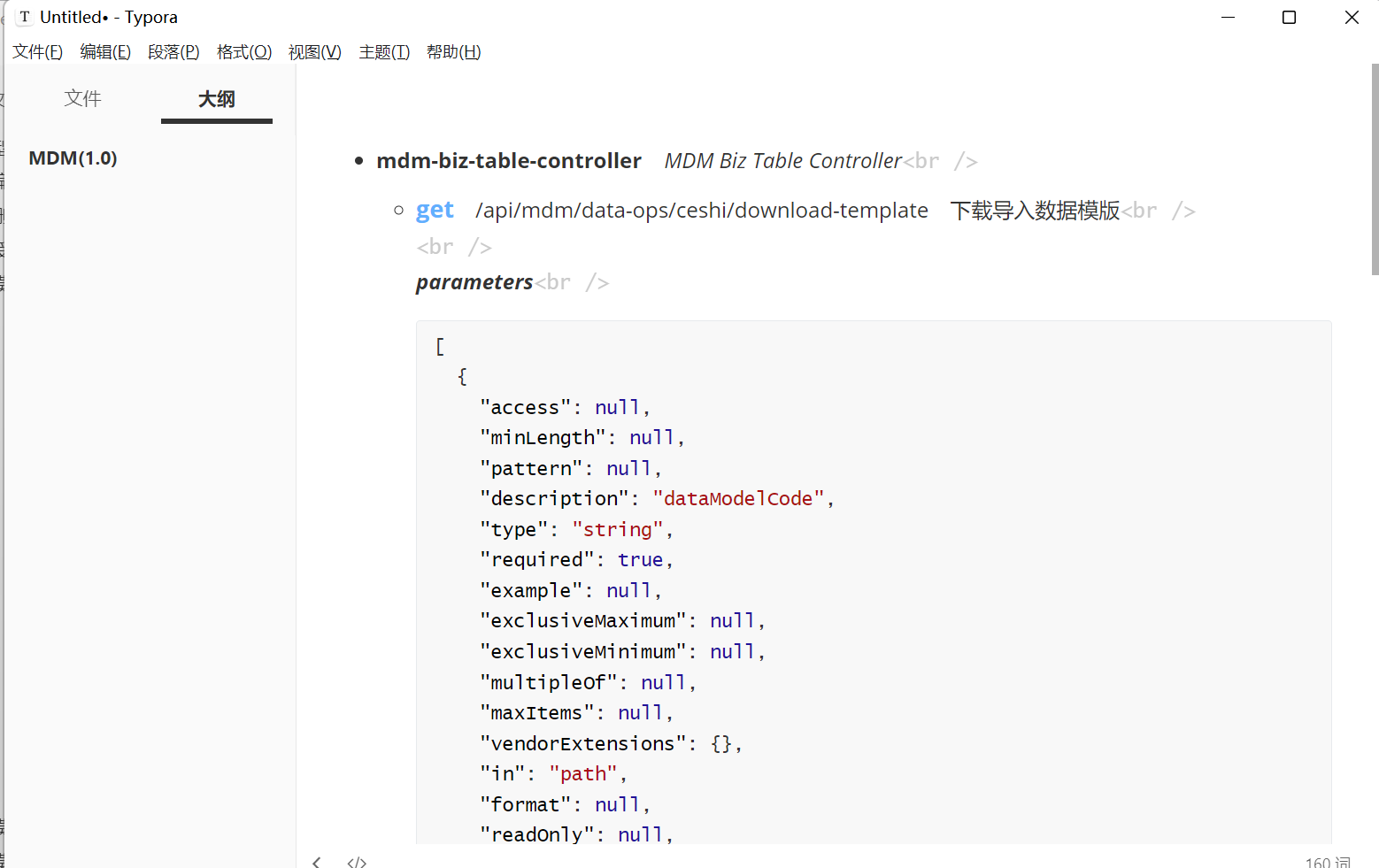Viewport: 1379px width, 868px height.
Task: Click the vertical scrollbar thumb
Action: 1375,170
